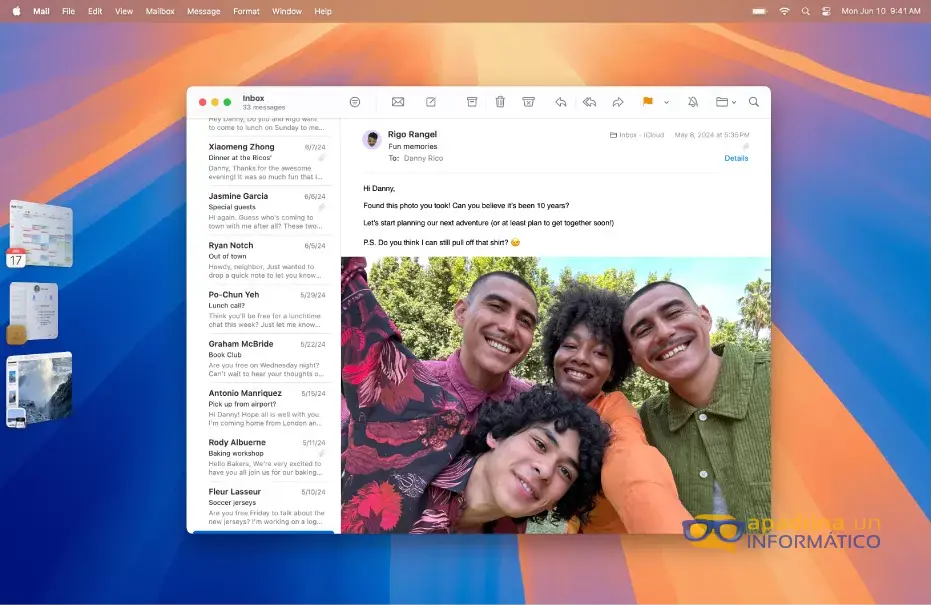932x606 pixels.
Task: Compose a new message
Action: point(431,102)
